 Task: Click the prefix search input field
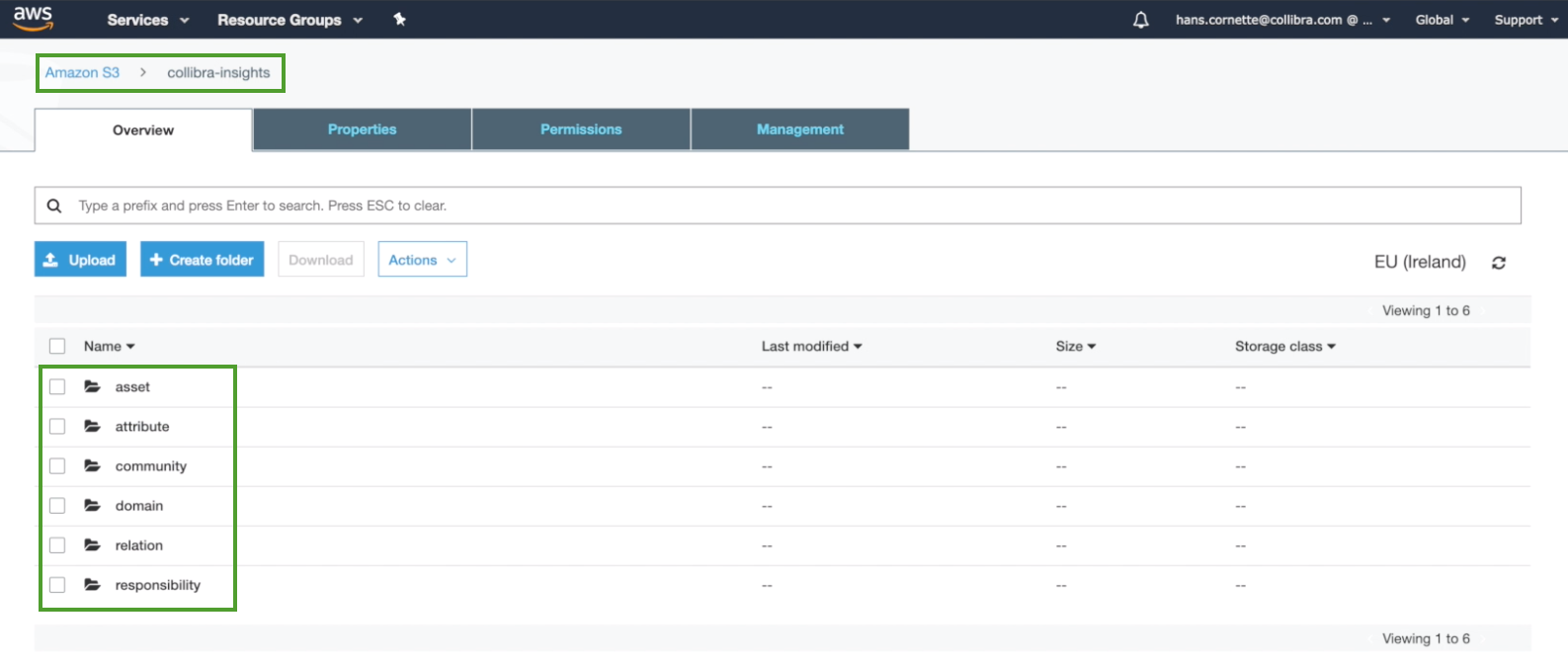tap(790, 206)
